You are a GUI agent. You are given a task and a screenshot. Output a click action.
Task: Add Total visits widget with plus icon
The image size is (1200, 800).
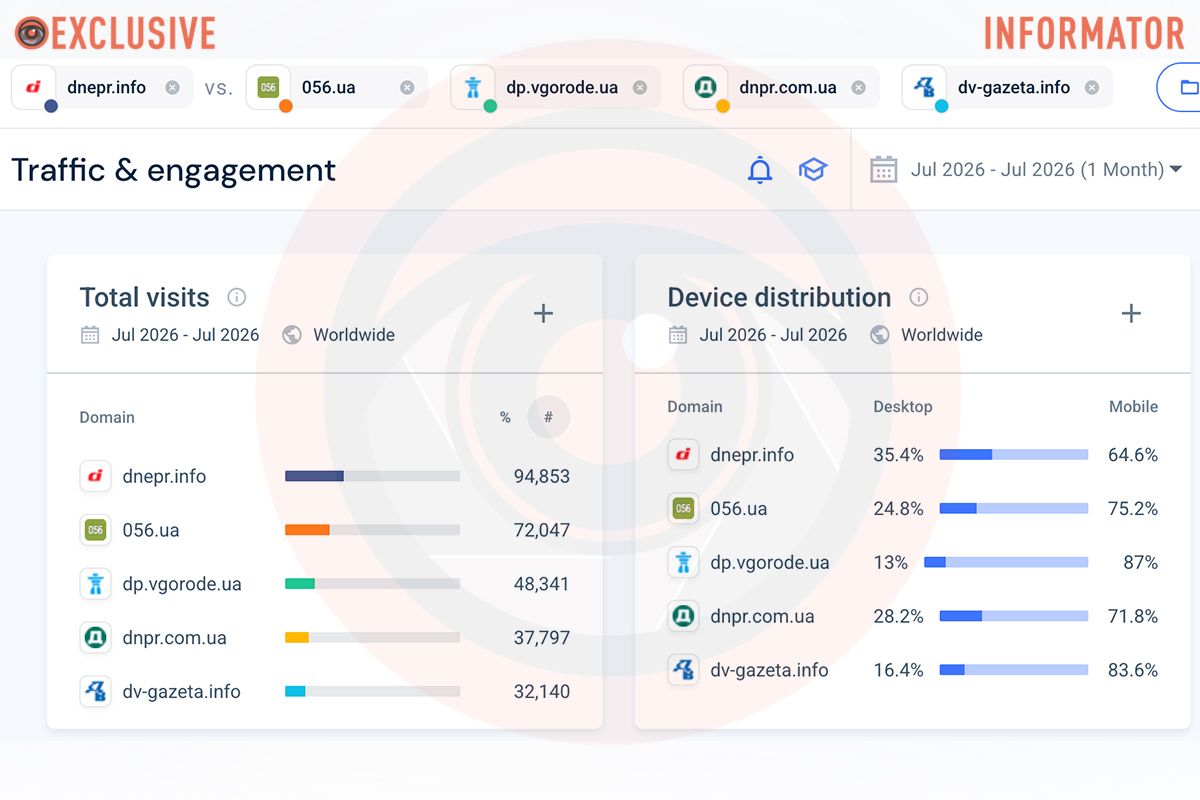point(543,314)
